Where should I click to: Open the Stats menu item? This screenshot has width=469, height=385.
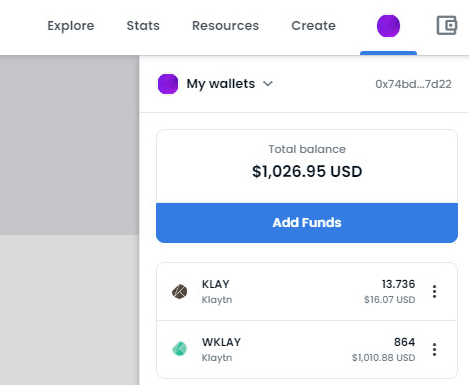tap(143, 26)
